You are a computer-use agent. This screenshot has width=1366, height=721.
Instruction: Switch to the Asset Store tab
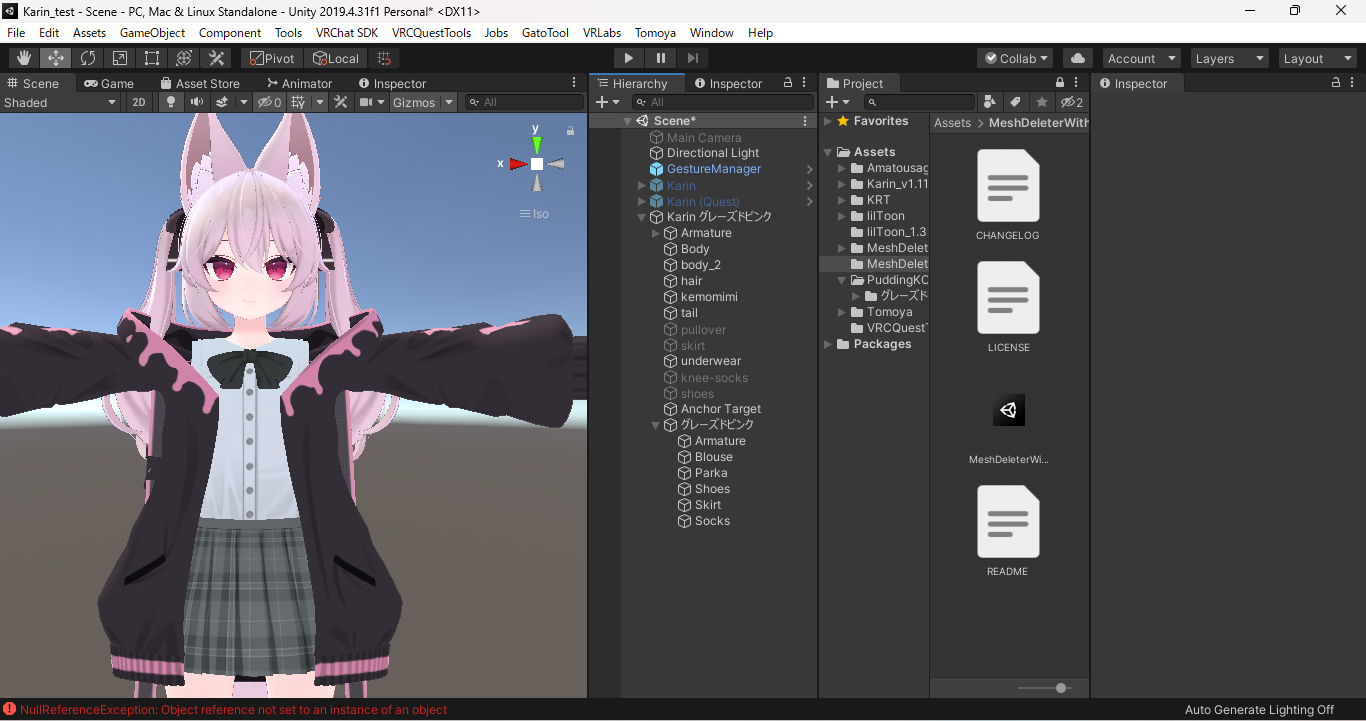point(200,83)
